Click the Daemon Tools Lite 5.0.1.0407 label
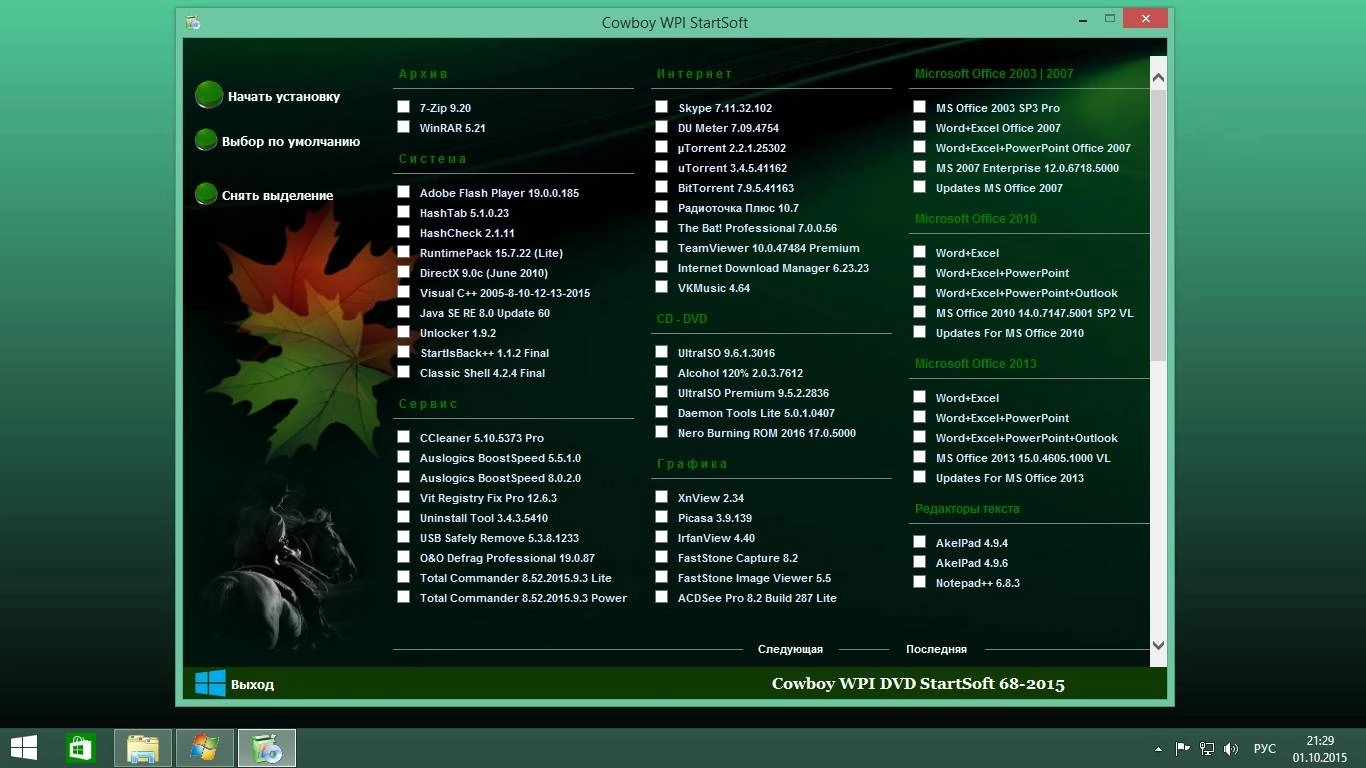The image size is (1366, 768). pyautogui.click(x=756, y=413)
